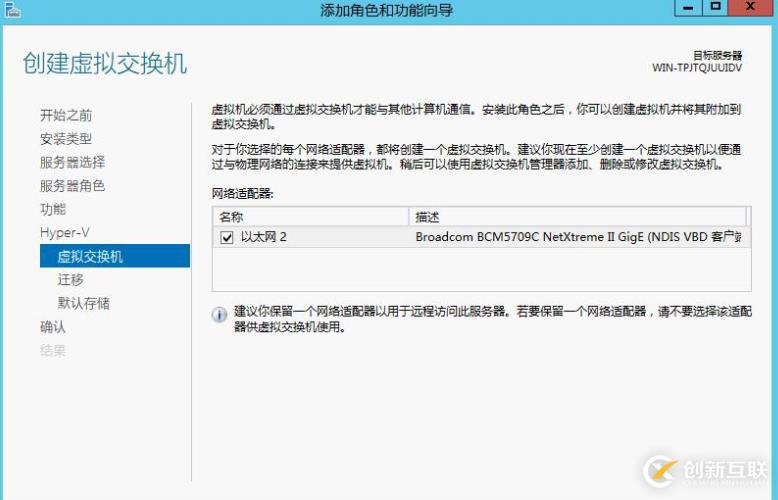
Task: Navigate to the 迁移 sub-page
Action: coord(71,280)
